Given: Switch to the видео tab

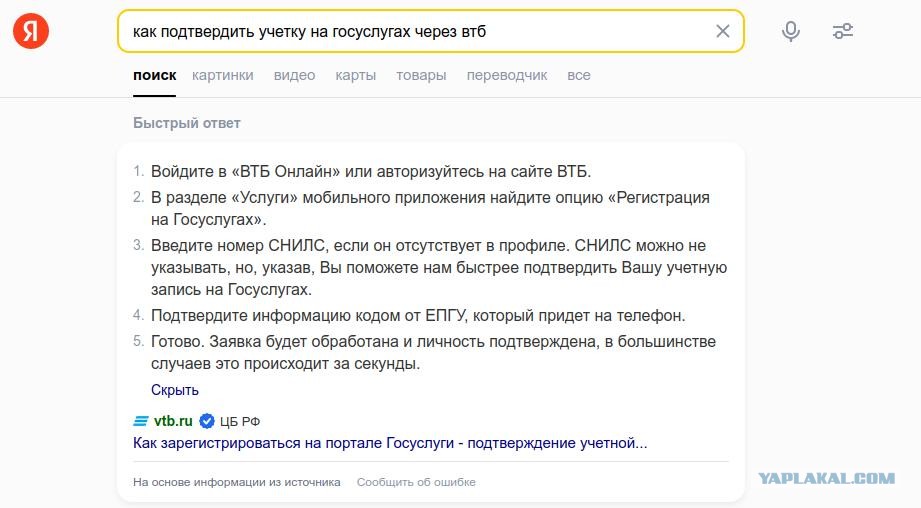Looking at the screenshot, I should click(x=294, y=76).
